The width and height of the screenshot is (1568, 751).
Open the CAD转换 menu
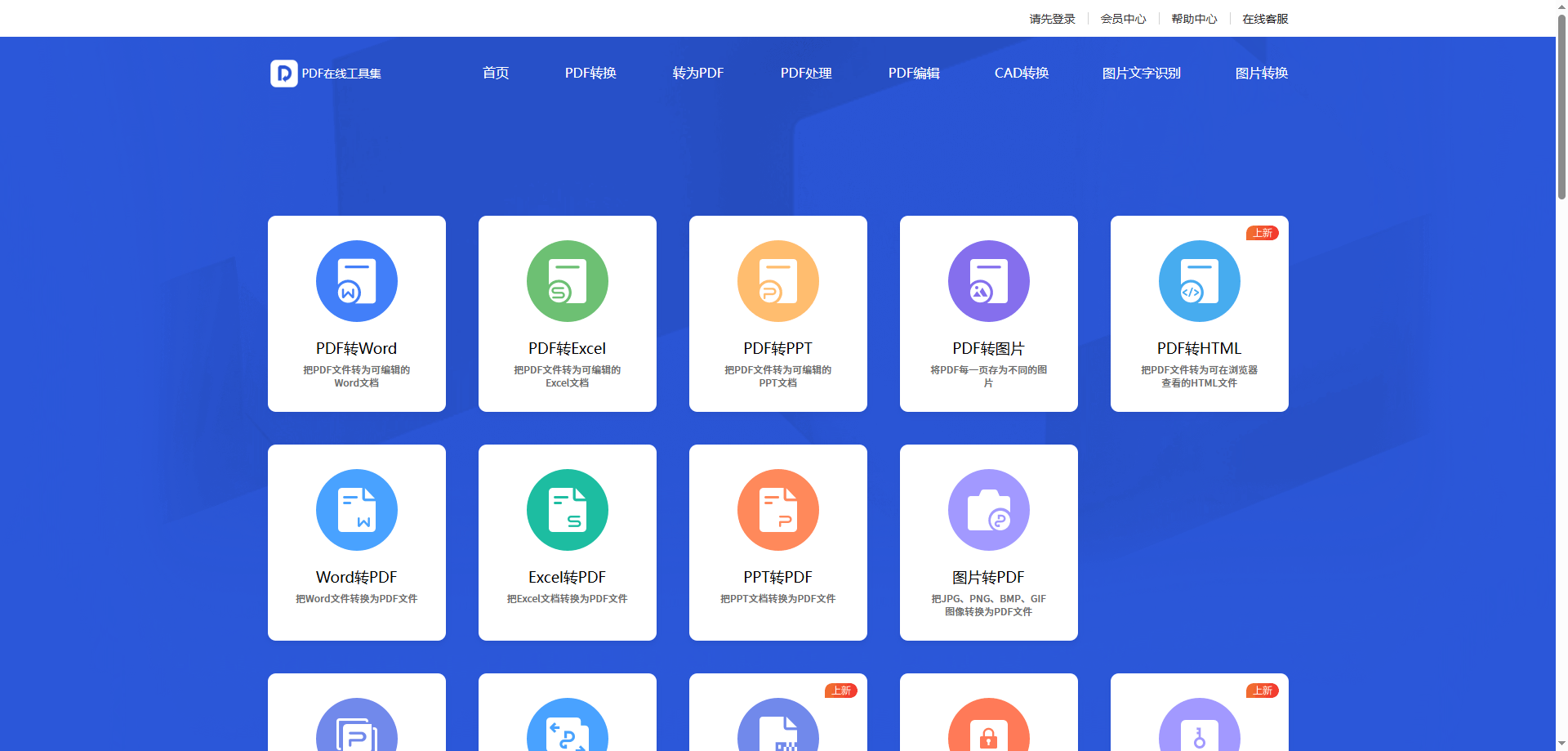point(1022,73)
